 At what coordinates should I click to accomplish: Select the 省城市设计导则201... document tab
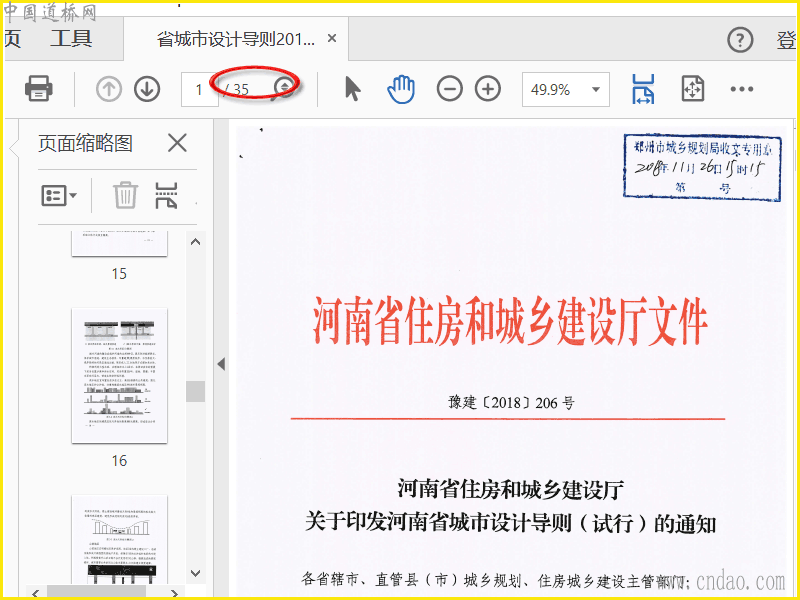click(x=236, y=39)
